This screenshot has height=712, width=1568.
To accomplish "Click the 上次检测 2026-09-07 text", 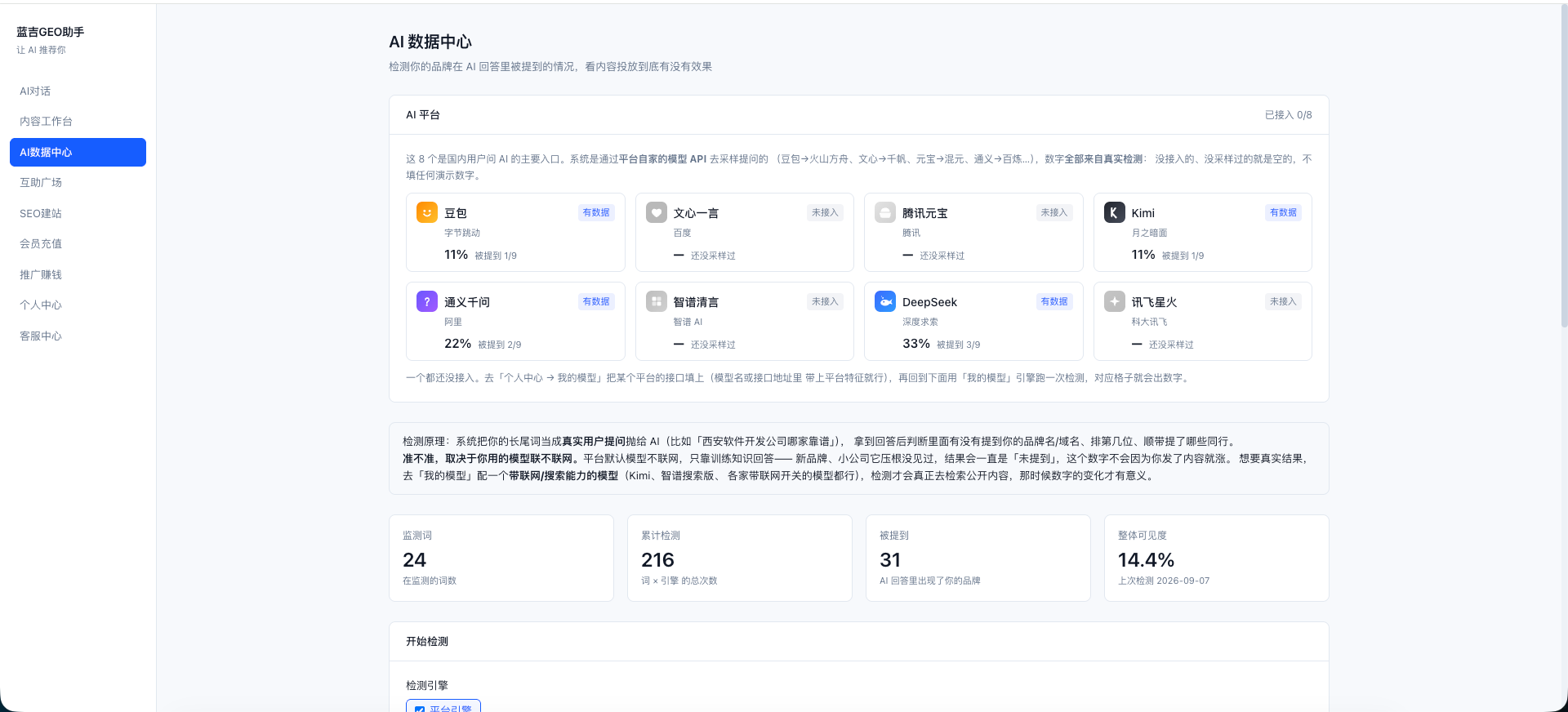I will 1164,581.
